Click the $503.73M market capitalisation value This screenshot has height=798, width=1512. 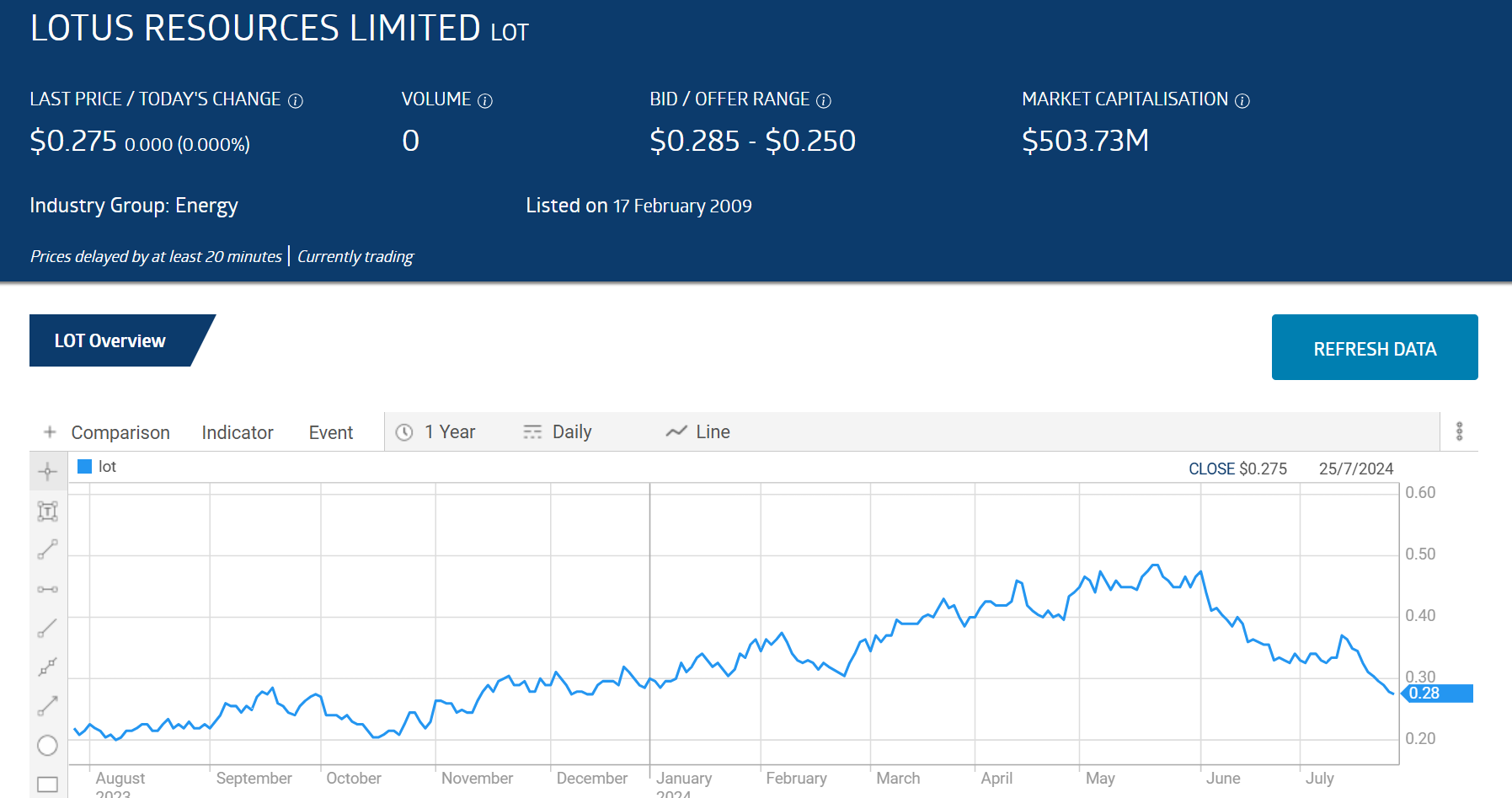coord(1085,141)
